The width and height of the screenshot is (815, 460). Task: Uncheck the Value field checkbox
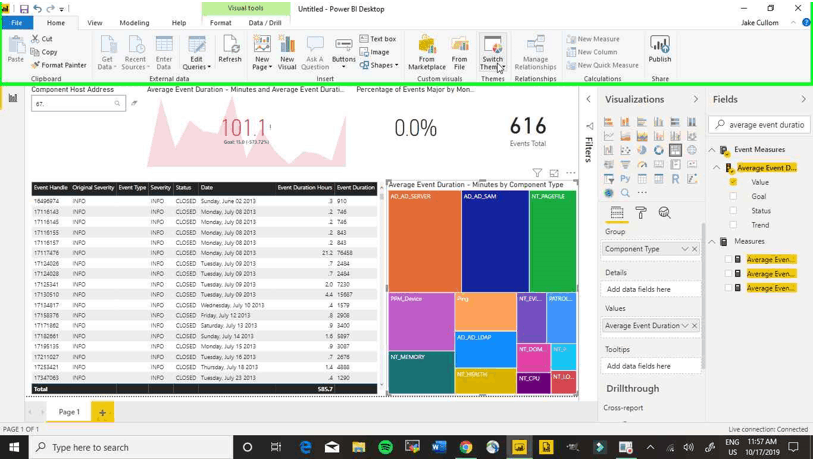(x=733, y=182)
